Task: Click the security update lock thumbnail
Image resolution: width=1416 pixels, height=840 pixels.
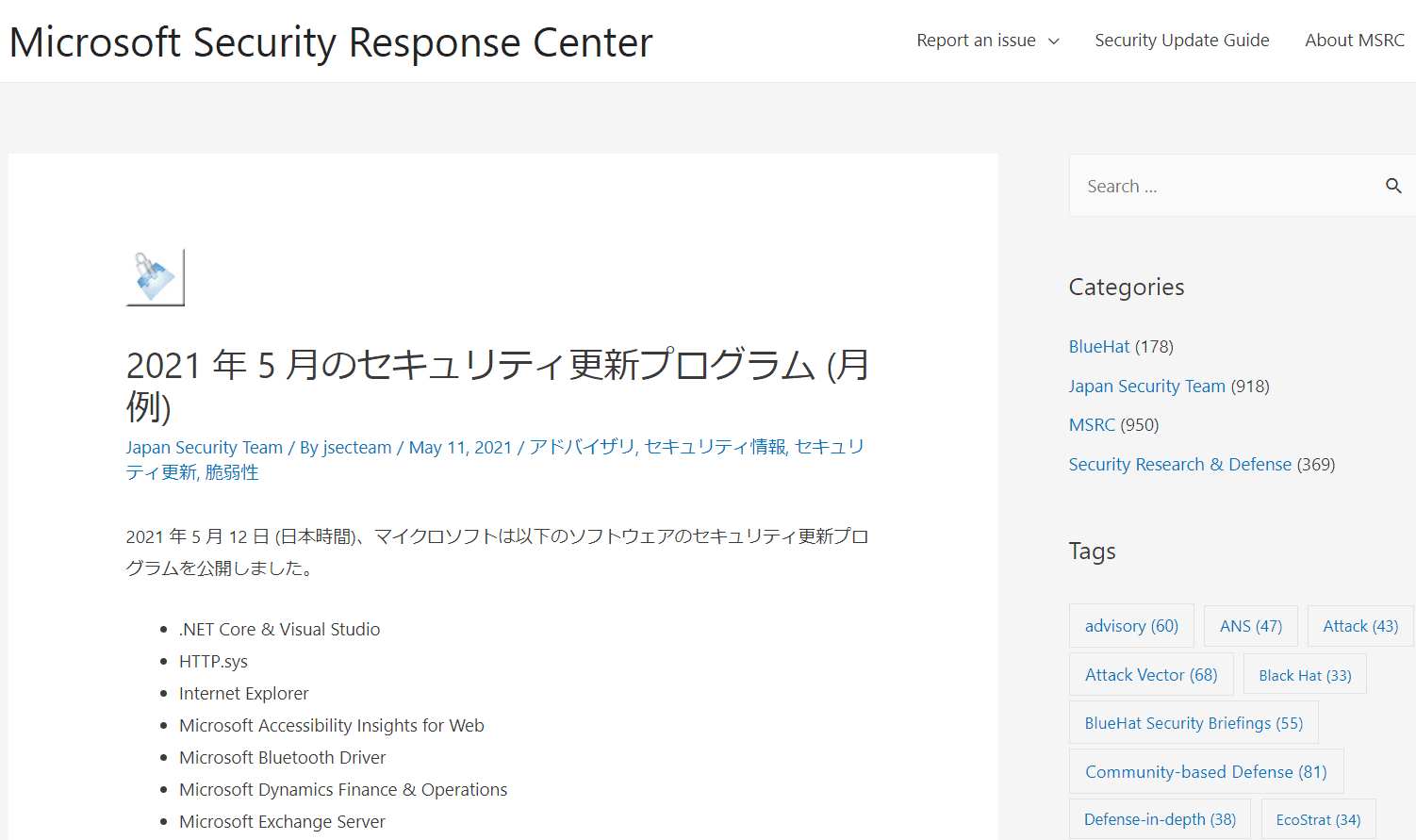Action: coord(156,277)
